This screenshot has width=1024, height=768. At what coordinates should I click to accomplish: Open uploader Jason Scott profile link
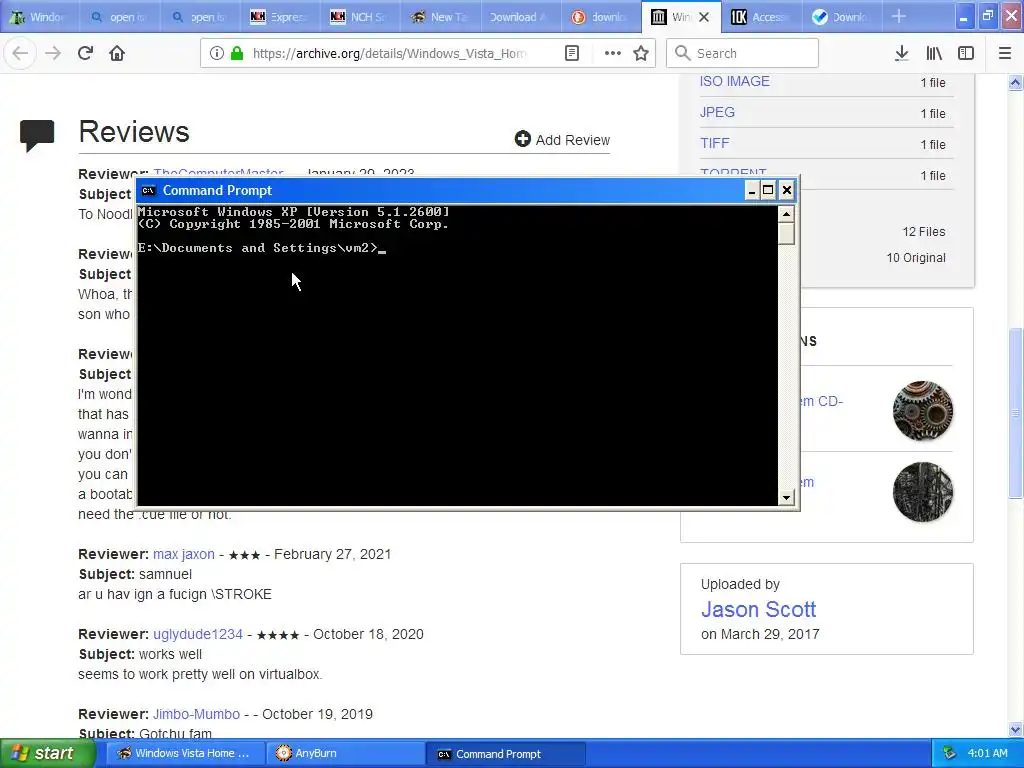click(758, 609)
